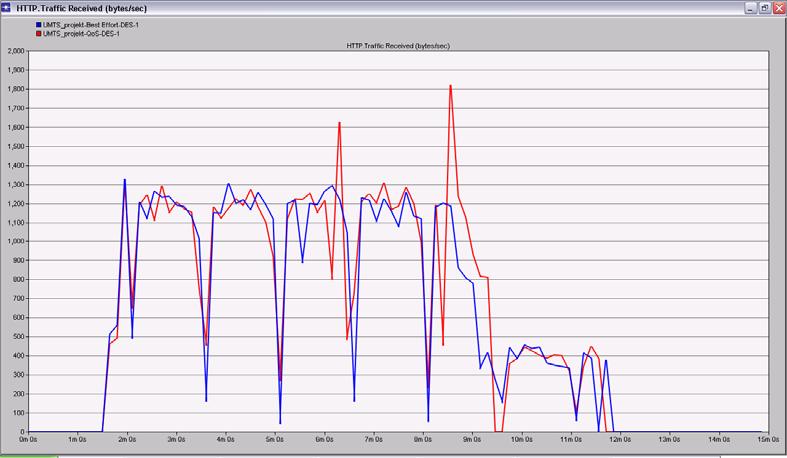Maximize the HTTP Traffic Received window
The height and width of the screenshot is (458, 787).
click(x=764, y=8)
